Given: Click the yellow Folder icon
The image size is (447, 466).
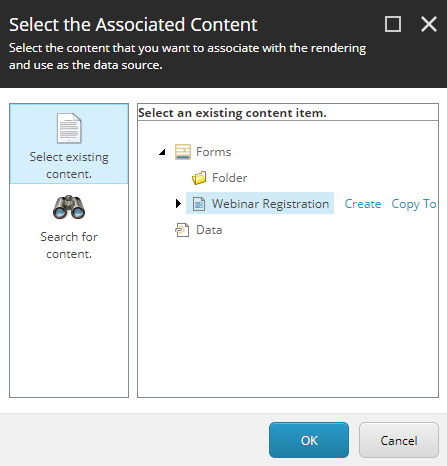Looking at the screenshot, I should click(x=199, y=178).
